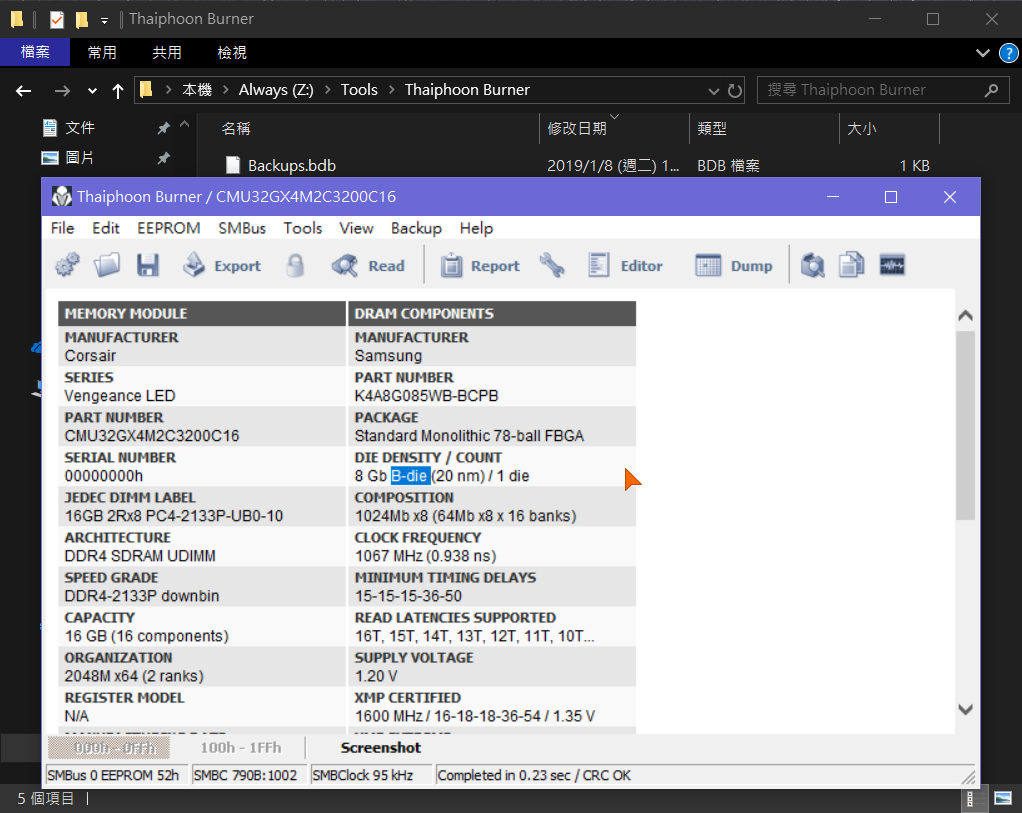Open the Edit menu
This screenshot has height=813, width=1022.
(106, 228)
